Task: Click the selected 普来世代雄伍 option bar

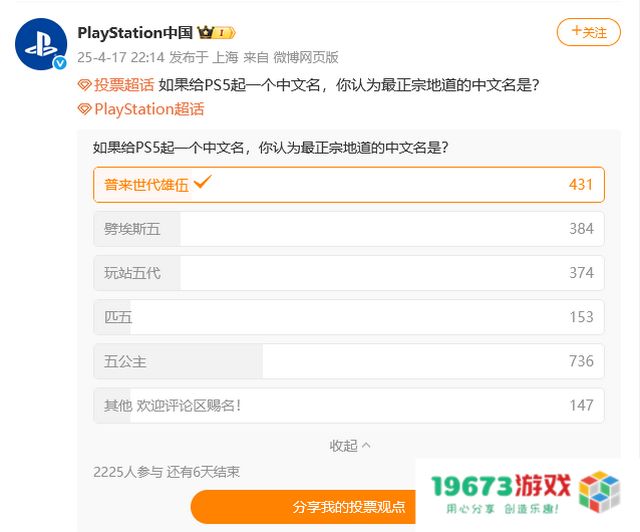Action: 349,185
